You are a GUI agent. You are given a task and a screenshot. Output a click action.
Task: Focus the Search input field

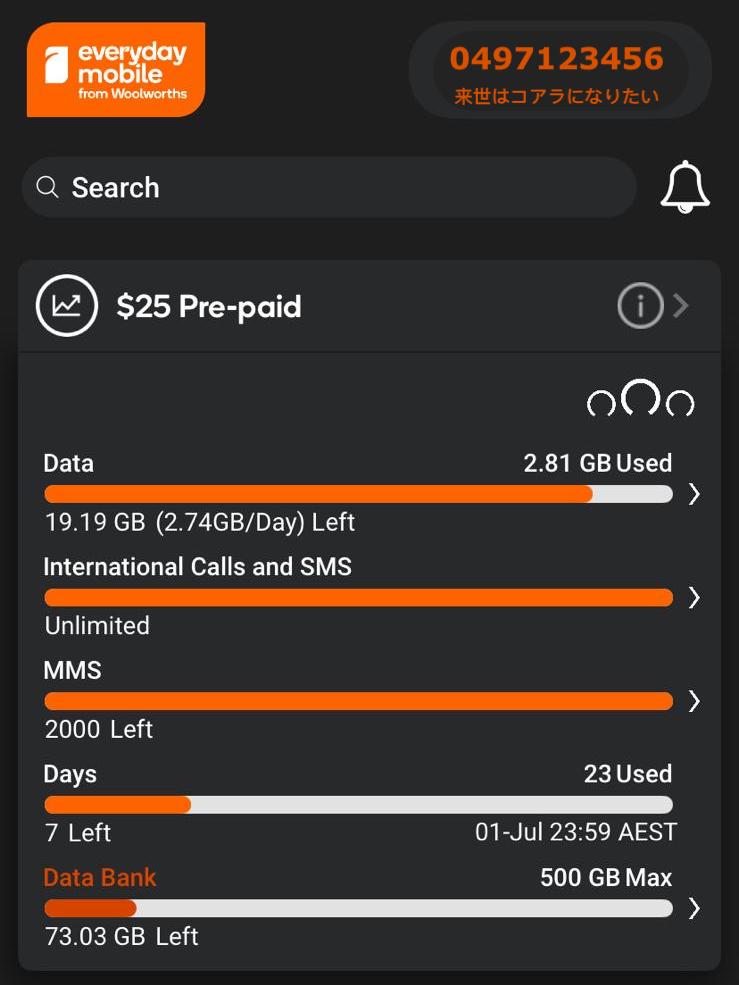[x=340, y=187]
